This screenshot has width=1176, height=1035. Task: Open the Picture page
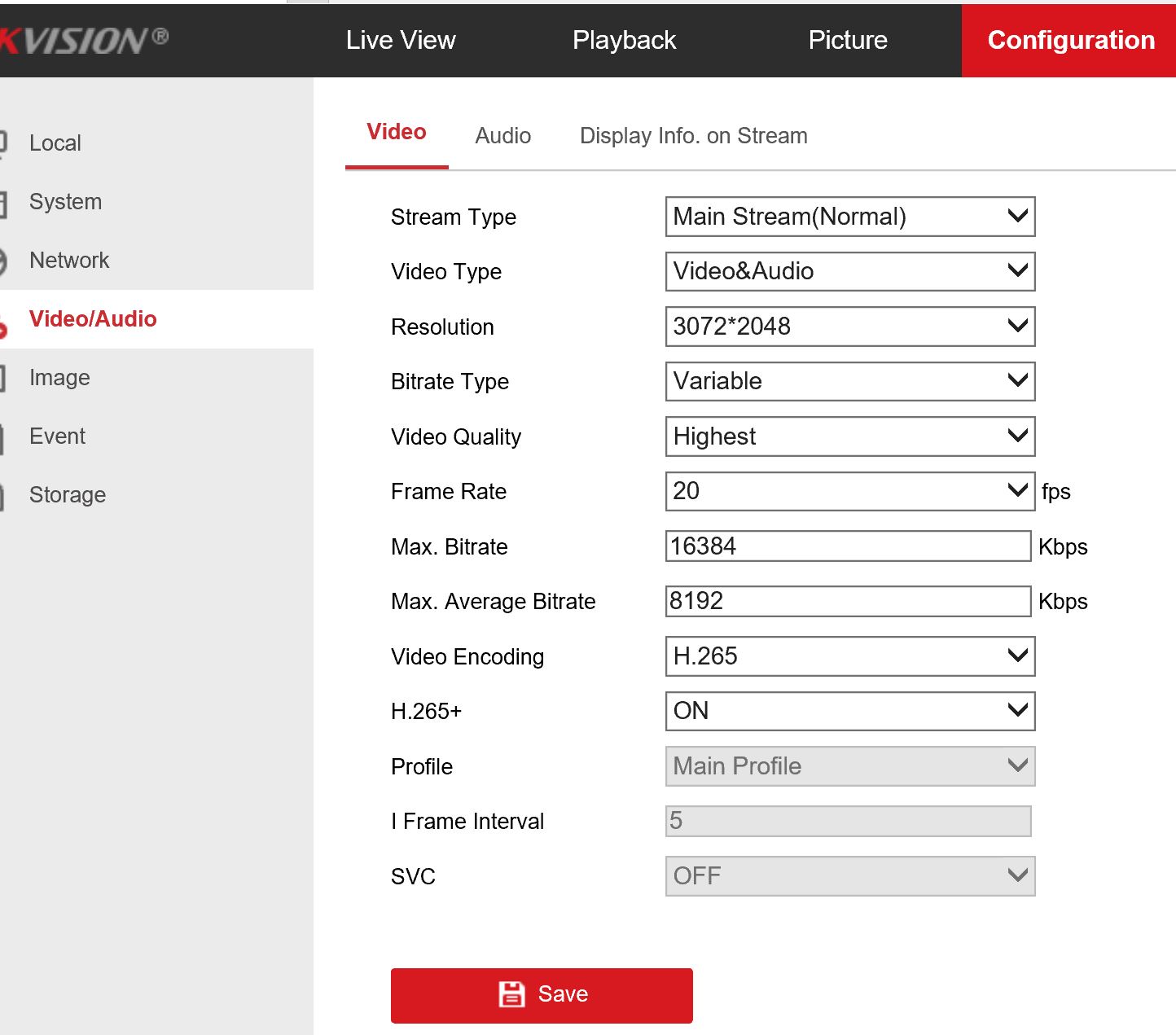point(847,40)
